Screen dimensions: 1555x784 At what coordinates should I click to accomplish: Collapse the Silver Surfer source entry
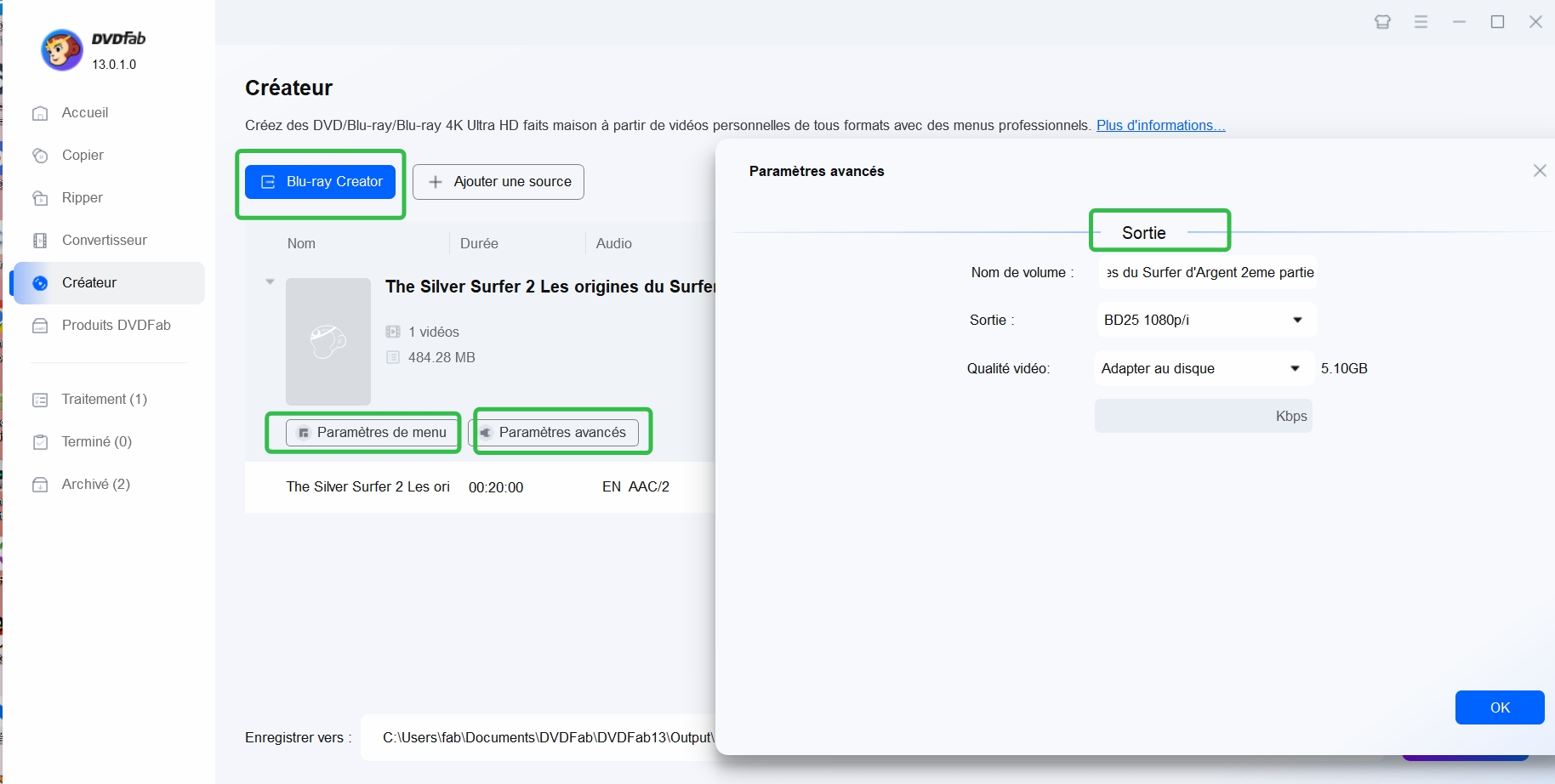click(270, 281)
